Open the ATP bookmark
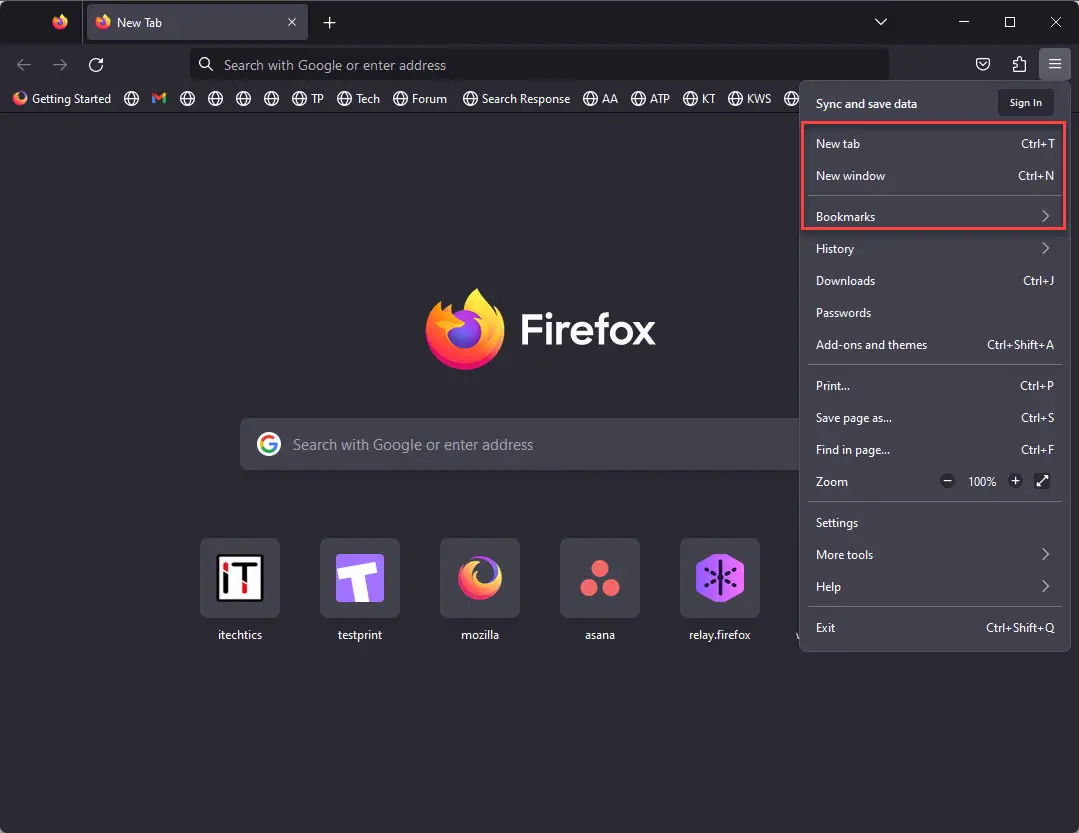The width and height of the screenshot is (1079, 833). tap(650, 98)
